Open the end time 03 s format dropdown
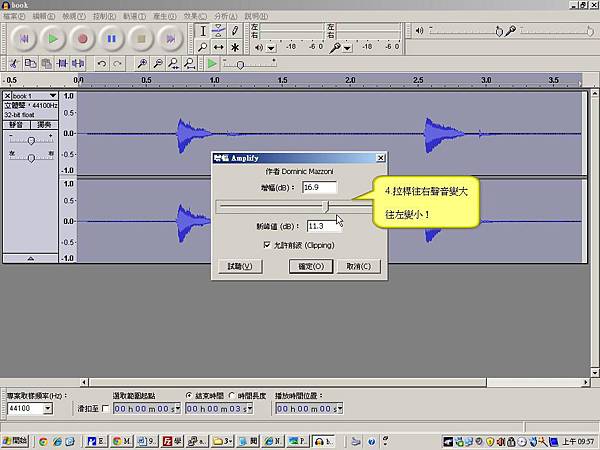600x450 pixels. [250, 409]
